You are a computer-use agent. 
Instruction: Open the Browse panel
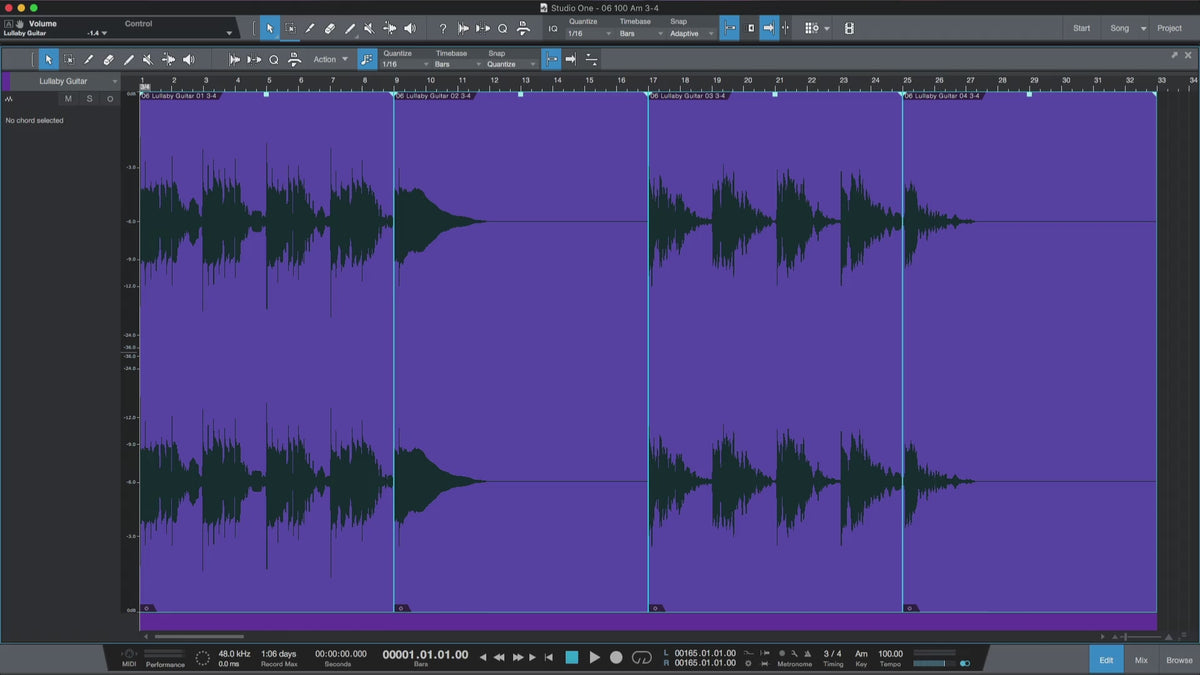(x=1179, y=660)
